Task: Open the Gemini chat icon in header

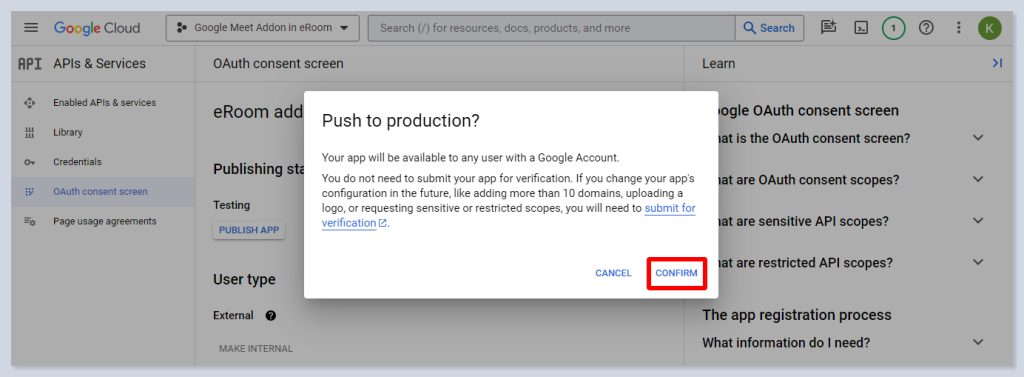Action: click(x=829, y=27)
